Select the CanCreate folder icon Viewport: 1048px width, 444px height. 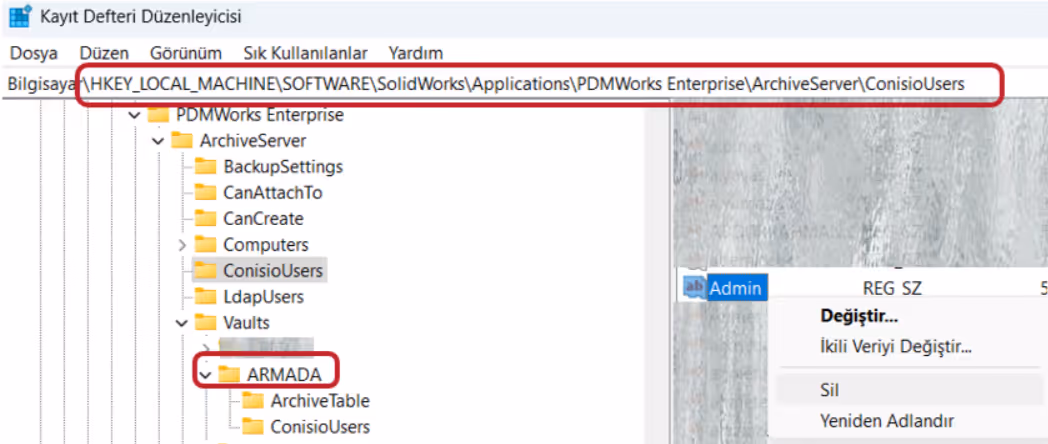click(205, 219)
